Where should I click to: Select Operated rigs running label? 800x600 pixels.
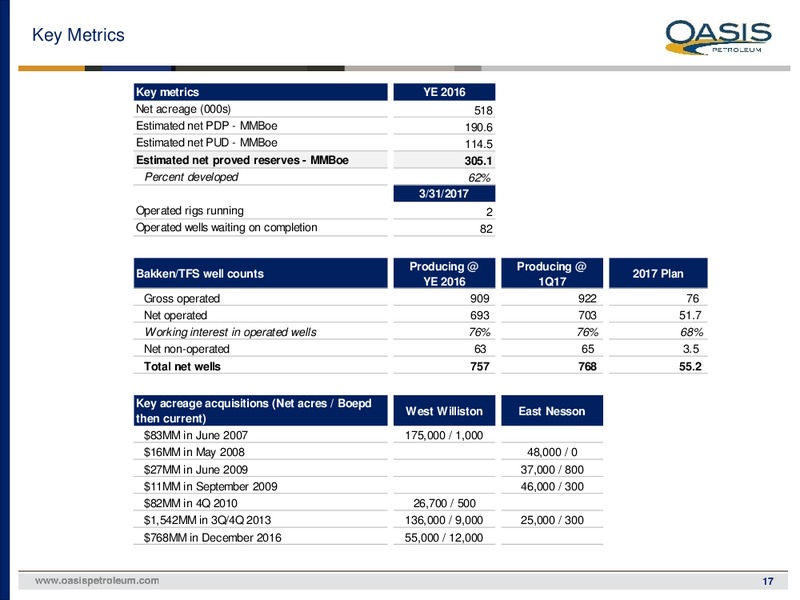[x=190, y=211]
